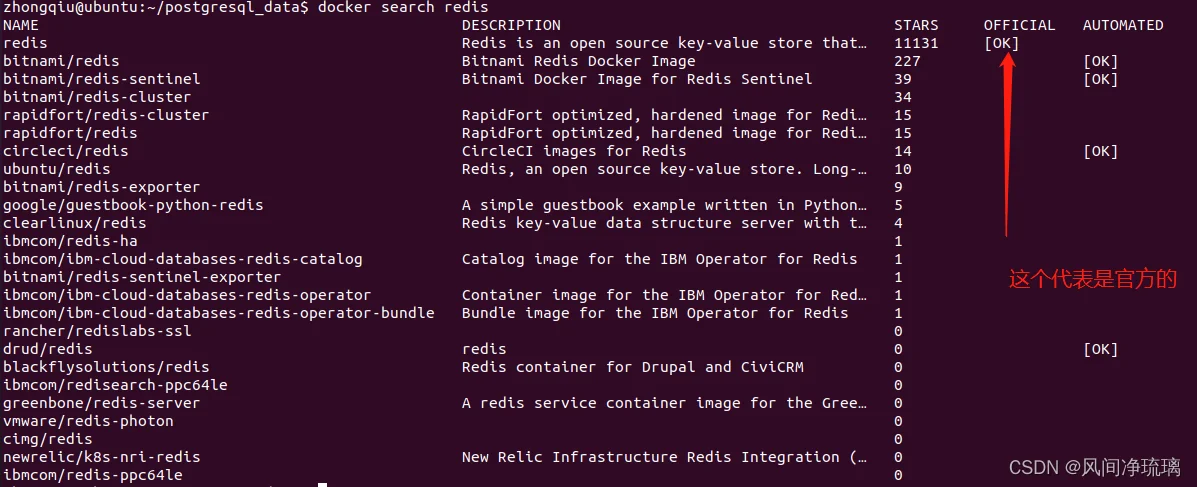Click the OFFICIAL column header
Image resolution: width=1197 pixels, height=487 pixels.
[1019, 25]
